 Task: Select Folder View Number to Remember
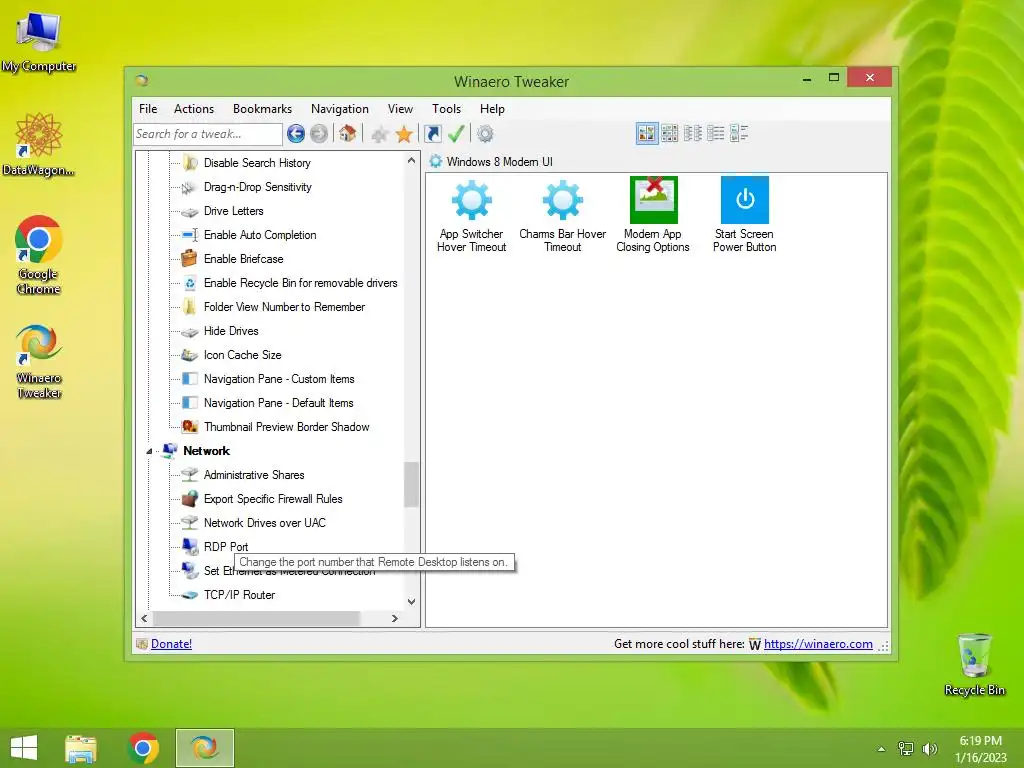point(284,307)
